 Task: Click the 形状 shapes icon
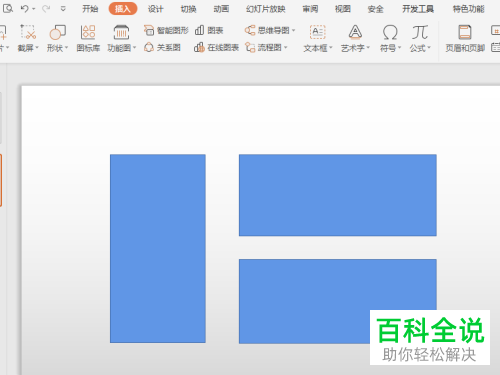57,32
